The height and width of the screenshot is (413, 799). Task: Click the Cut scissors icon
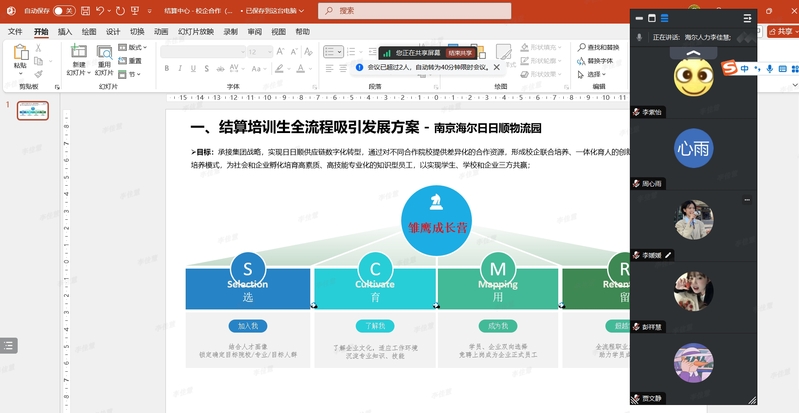pyautogui.click(x=38, y=48)
